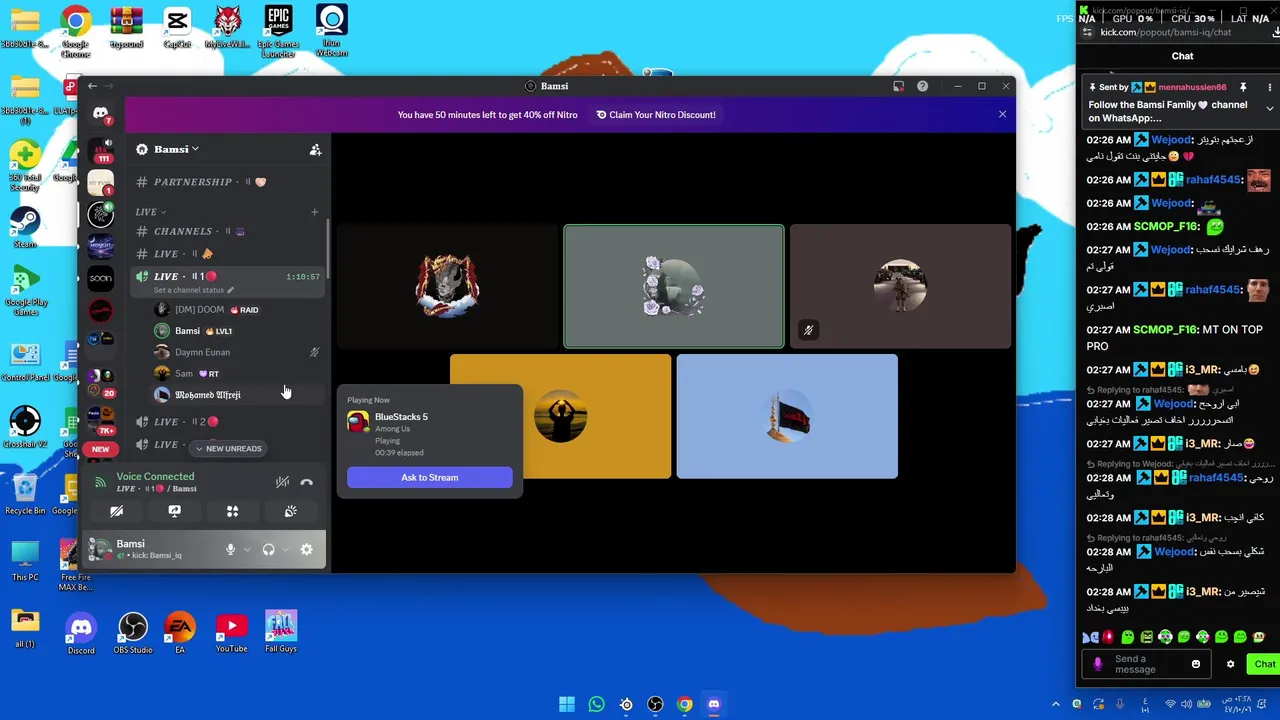Show hidden system tray icons
This screenshot has width=1280, height=720.
[1055, 704]
